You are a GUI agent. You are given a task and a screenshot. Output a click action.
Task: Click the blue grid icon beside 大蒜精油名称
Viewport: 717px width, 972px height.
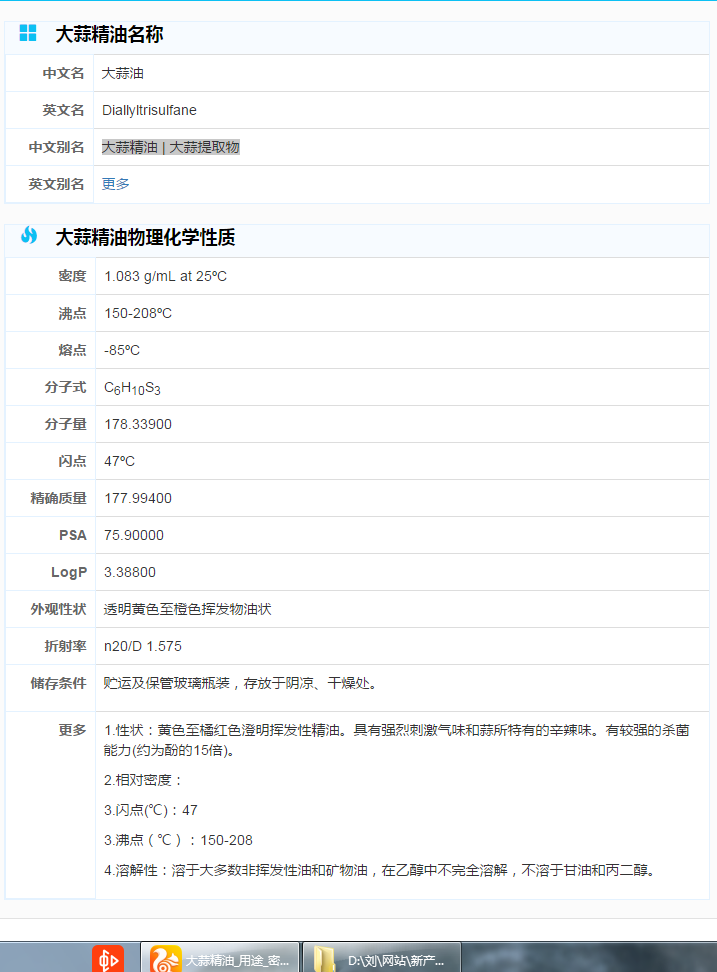click(28, 33)
